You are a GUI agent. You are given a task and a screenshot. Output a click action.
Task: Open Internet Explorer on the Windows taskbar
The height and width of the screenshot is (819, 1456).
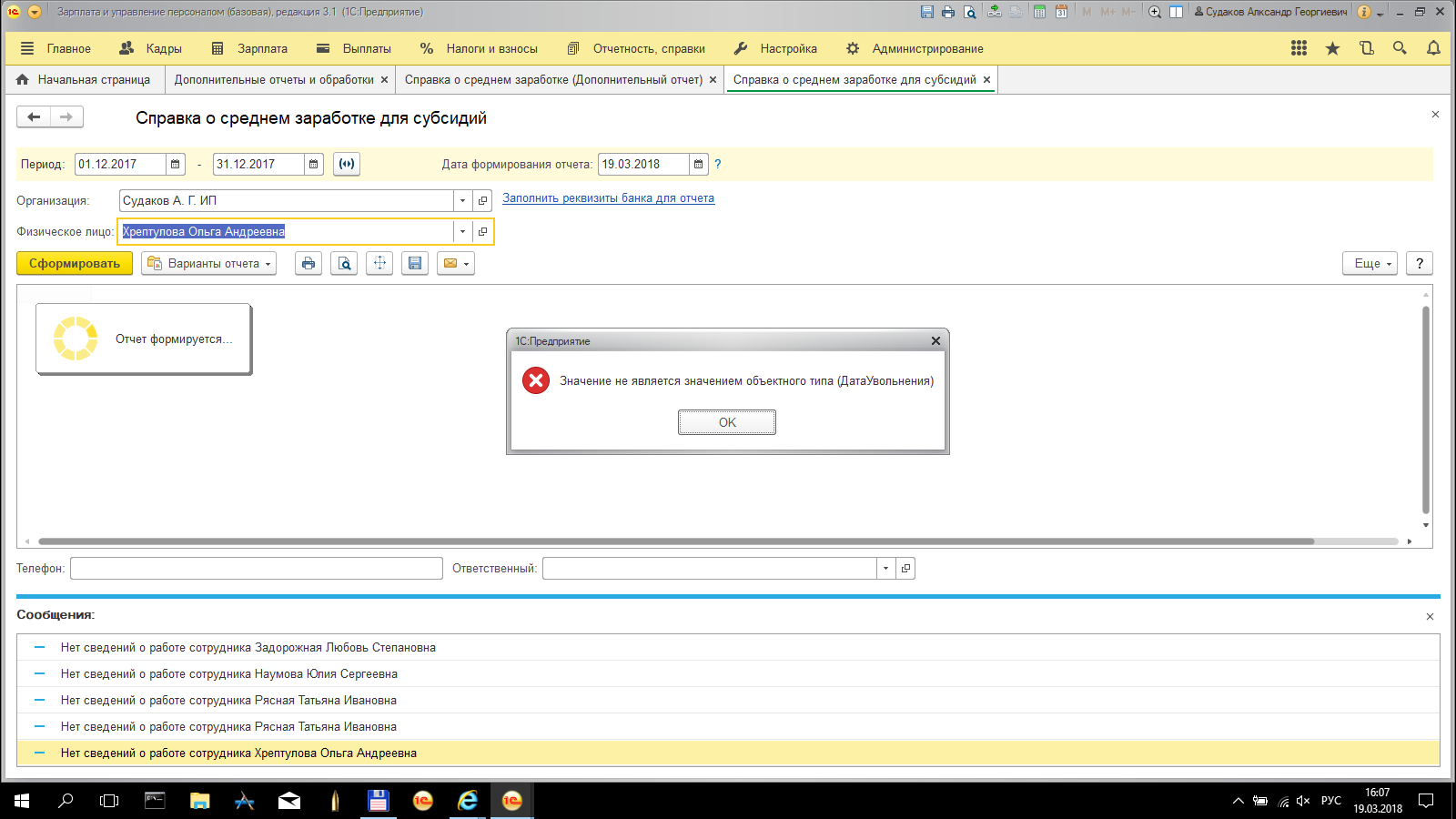[468, 800]
